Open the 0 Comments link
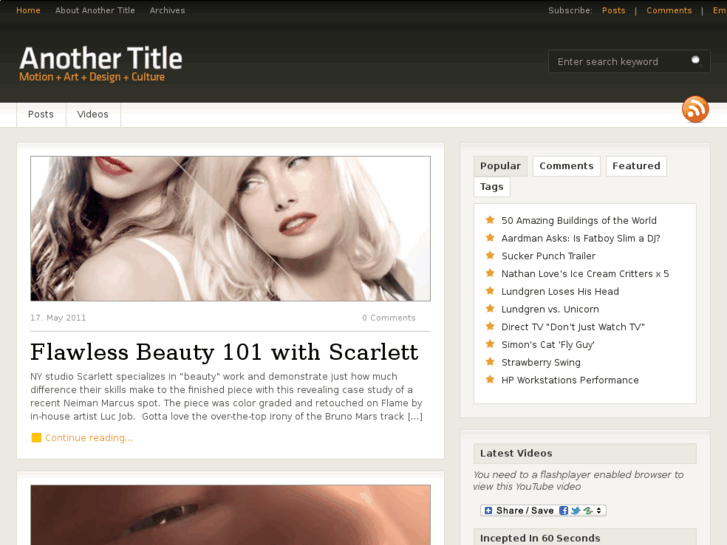 pyautogui.click(x=389, y=318)
